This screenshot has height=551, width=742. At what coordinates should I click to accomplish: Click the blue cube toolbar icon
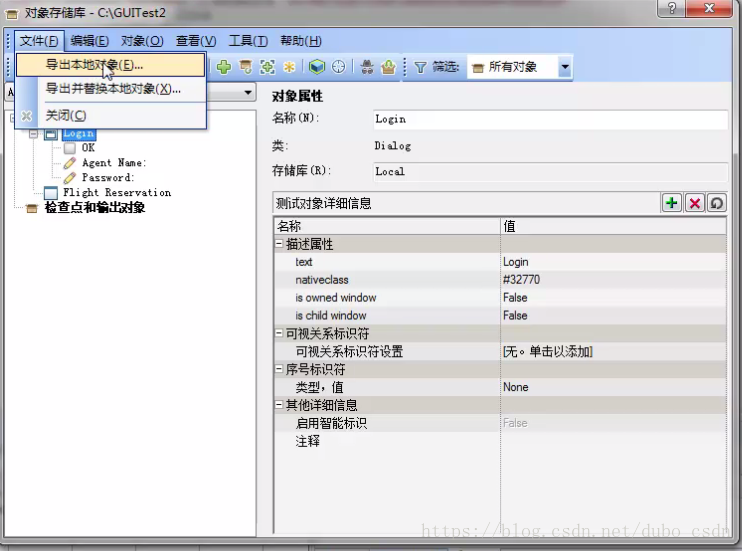(317, 67)
